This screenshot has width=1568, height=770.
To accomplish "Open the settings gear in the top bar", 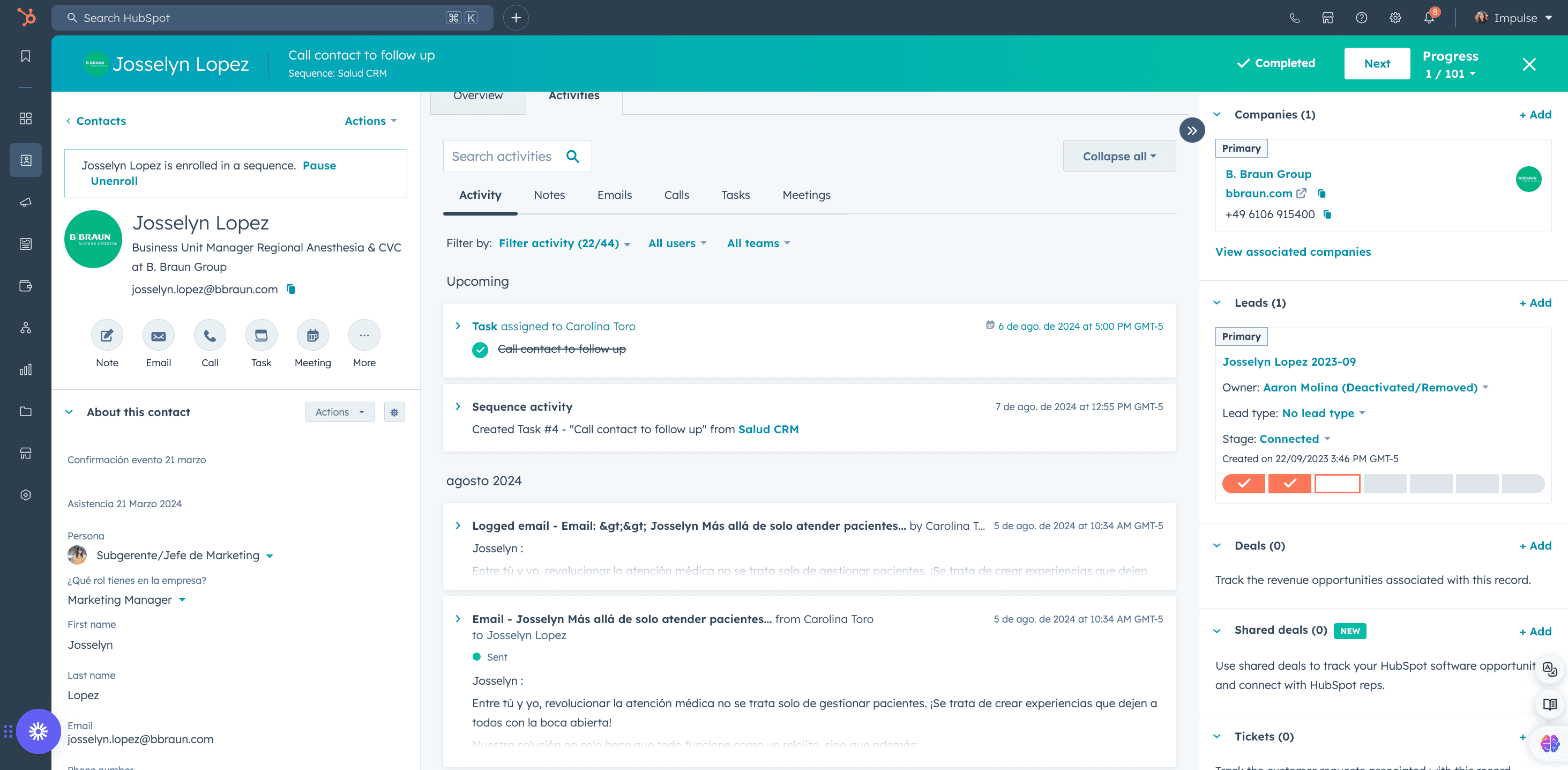I will coord(1395,18).
